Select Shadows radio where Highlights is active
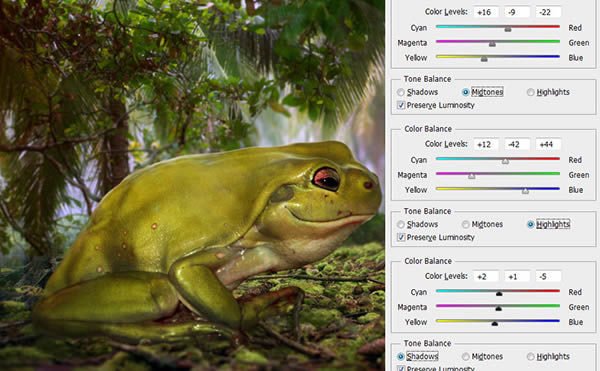Screen dimensions: 600x371 tap(401, 225)
